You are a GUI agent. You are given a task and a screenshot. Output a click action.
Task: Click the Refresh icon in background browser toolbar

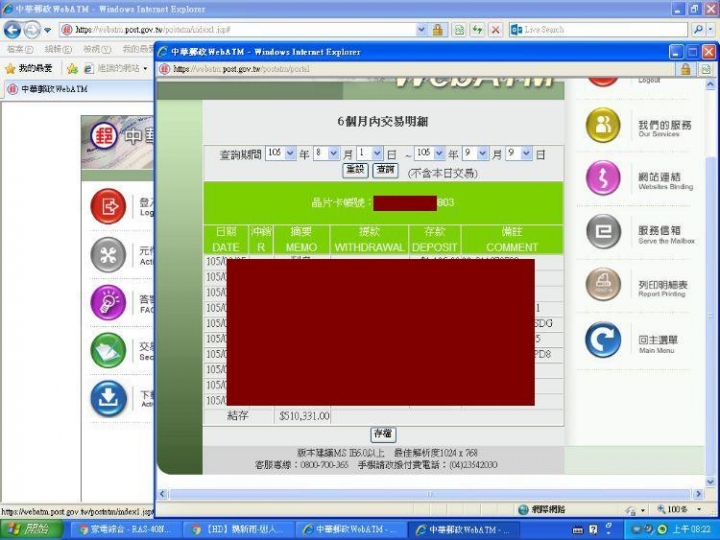tap(478, 30)
